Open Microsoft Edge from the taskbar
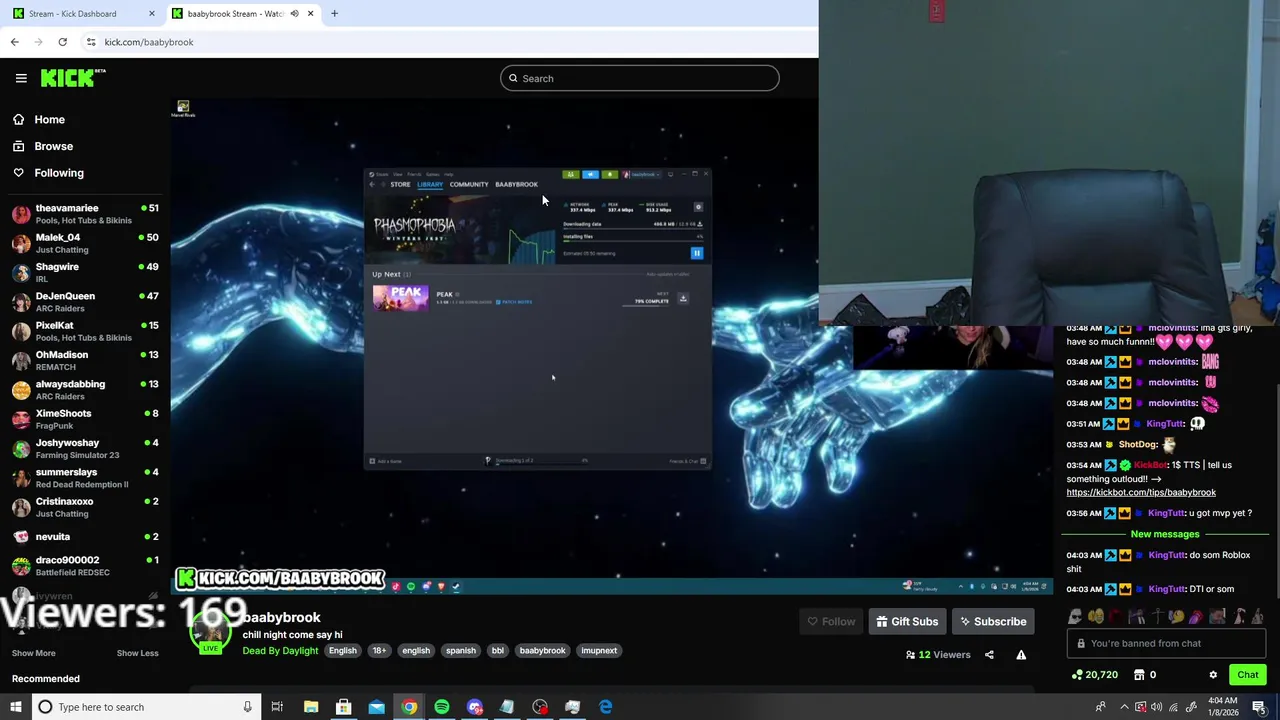 click(x=606, y=707)
